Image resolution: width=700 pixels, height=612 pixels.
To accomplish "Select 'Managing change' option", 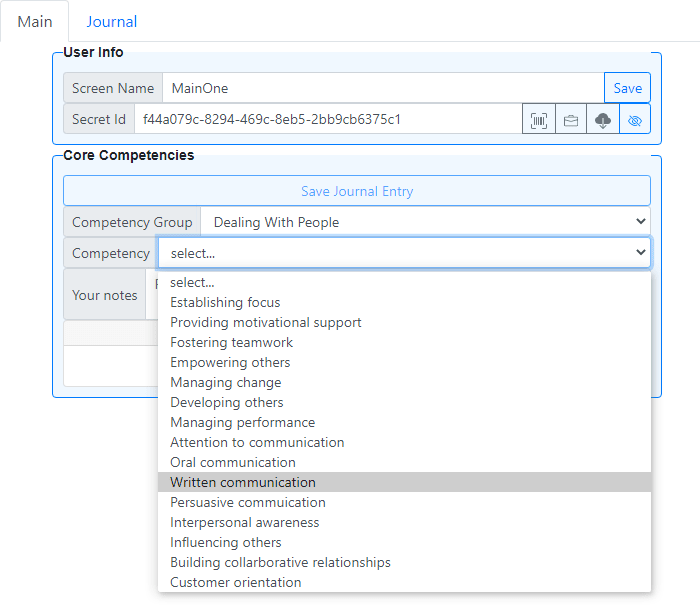I will (x=404, y=383).
